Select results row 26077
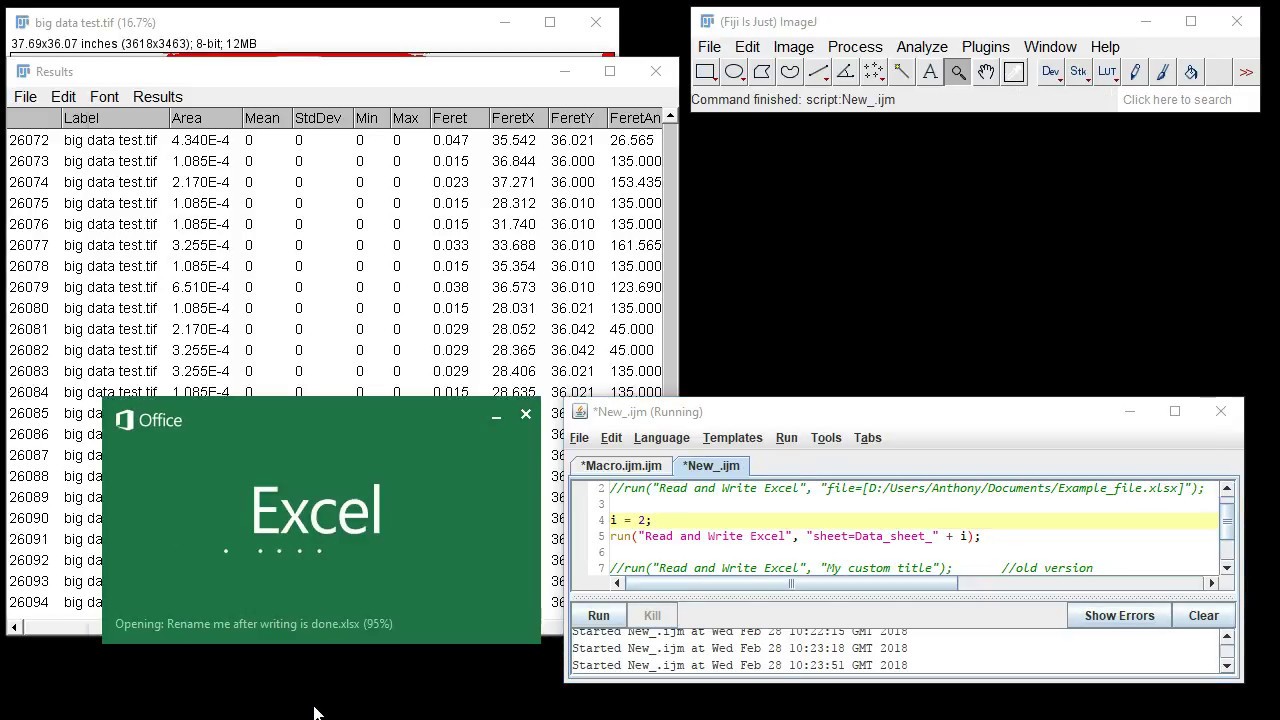1280x720 pixels. point(335,245)
